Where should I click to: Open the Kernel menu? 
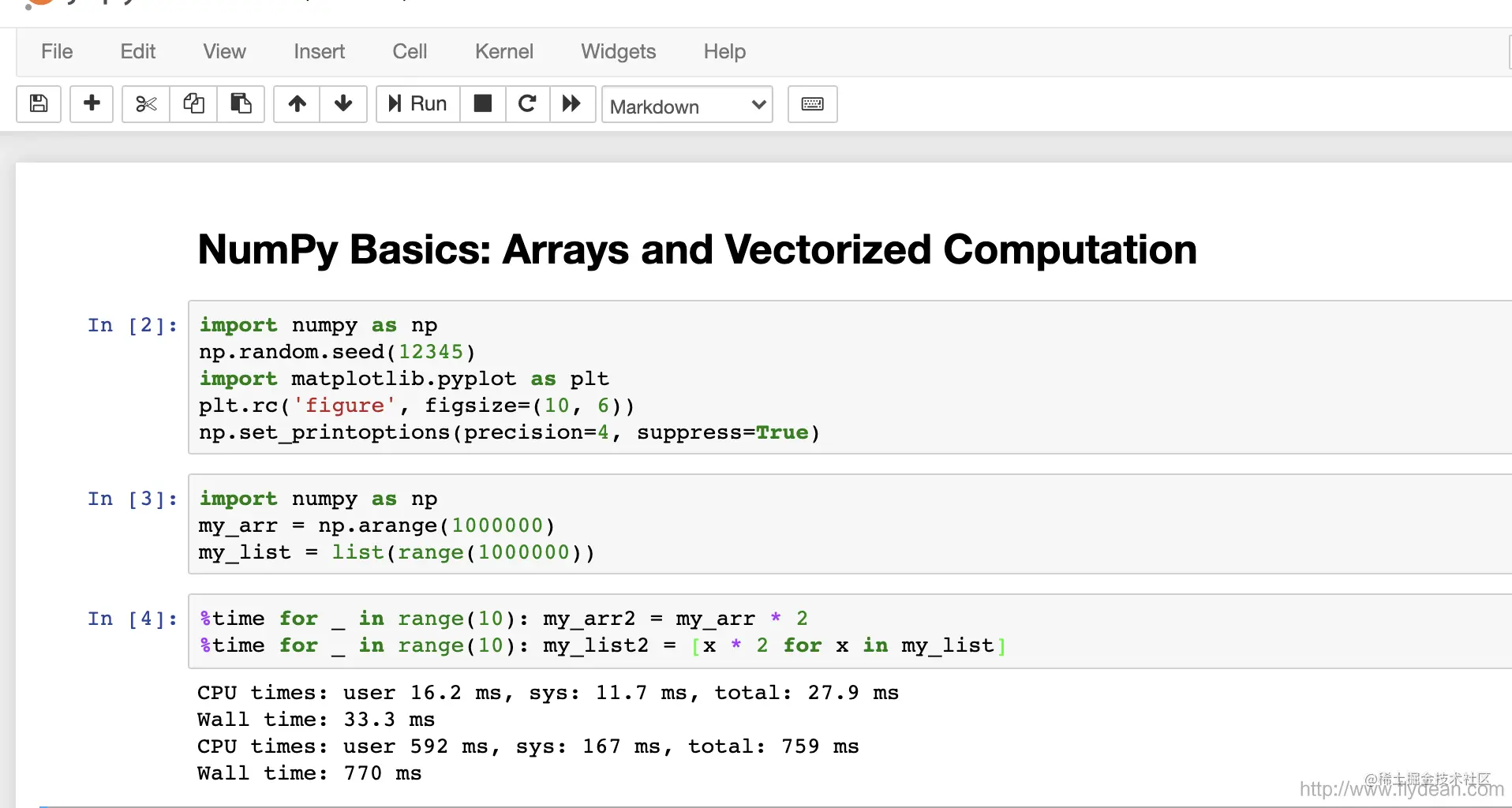504,51
